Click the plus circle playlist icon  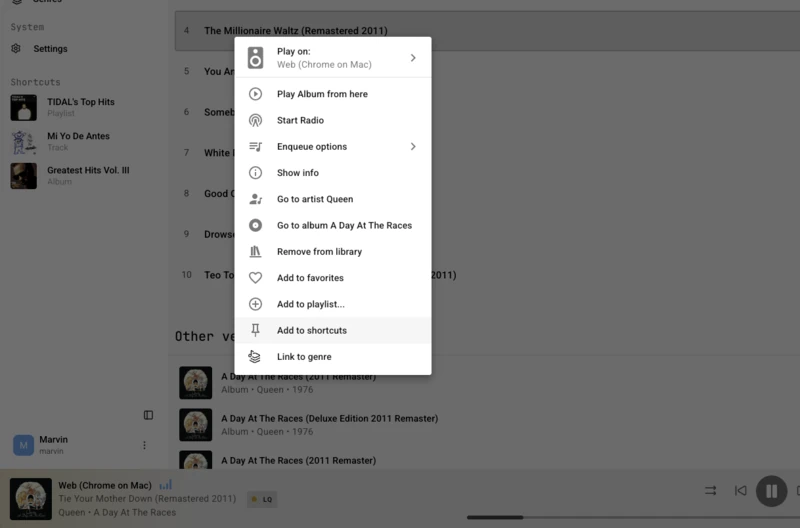(x=255, y=304)
